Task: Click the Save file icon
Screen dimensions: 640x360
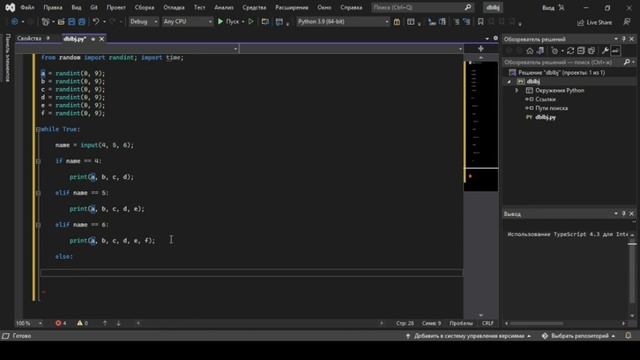Action: (72, 22)
